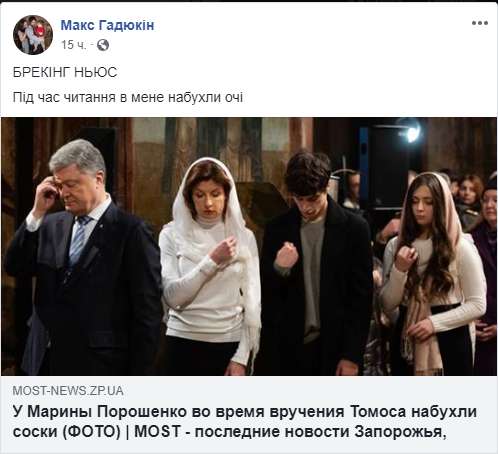This screenshot has height=454, width=498.
Task: Select the line Під час читання в мене набухли очі
Action: click(x=128, y=97)
